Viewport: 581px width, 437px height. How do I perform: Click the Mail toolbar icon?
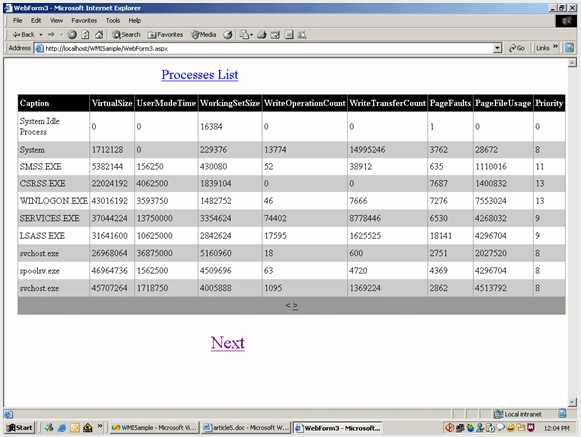click(245, 35)
